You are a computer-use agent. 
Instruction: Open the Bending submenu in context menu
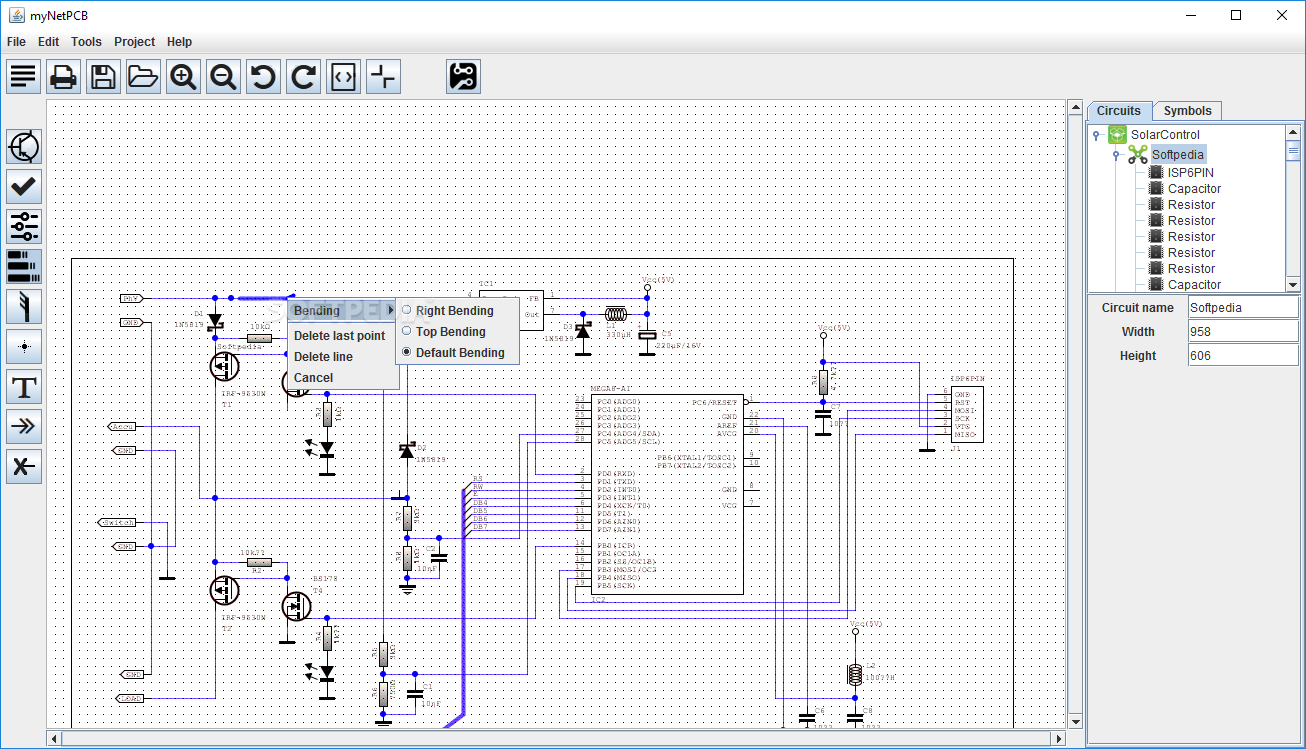pyautogui.click(x=343, y=311)
